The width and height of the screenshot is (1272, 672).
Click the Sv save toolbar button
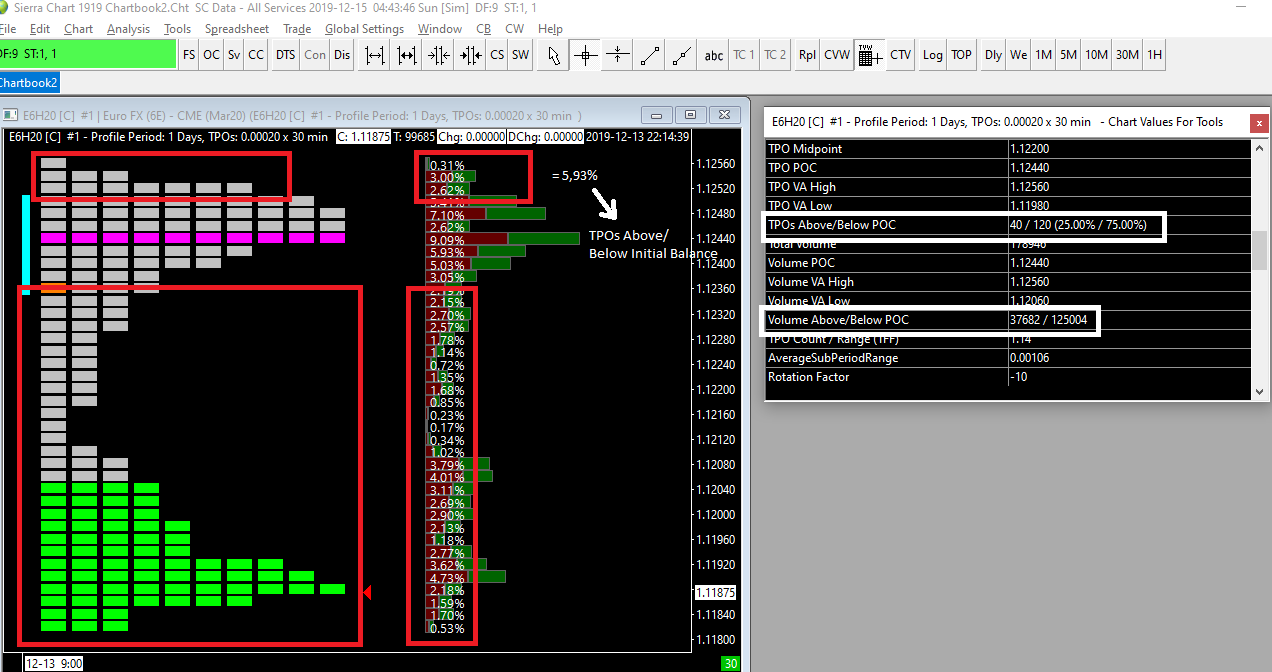[233, 55]
